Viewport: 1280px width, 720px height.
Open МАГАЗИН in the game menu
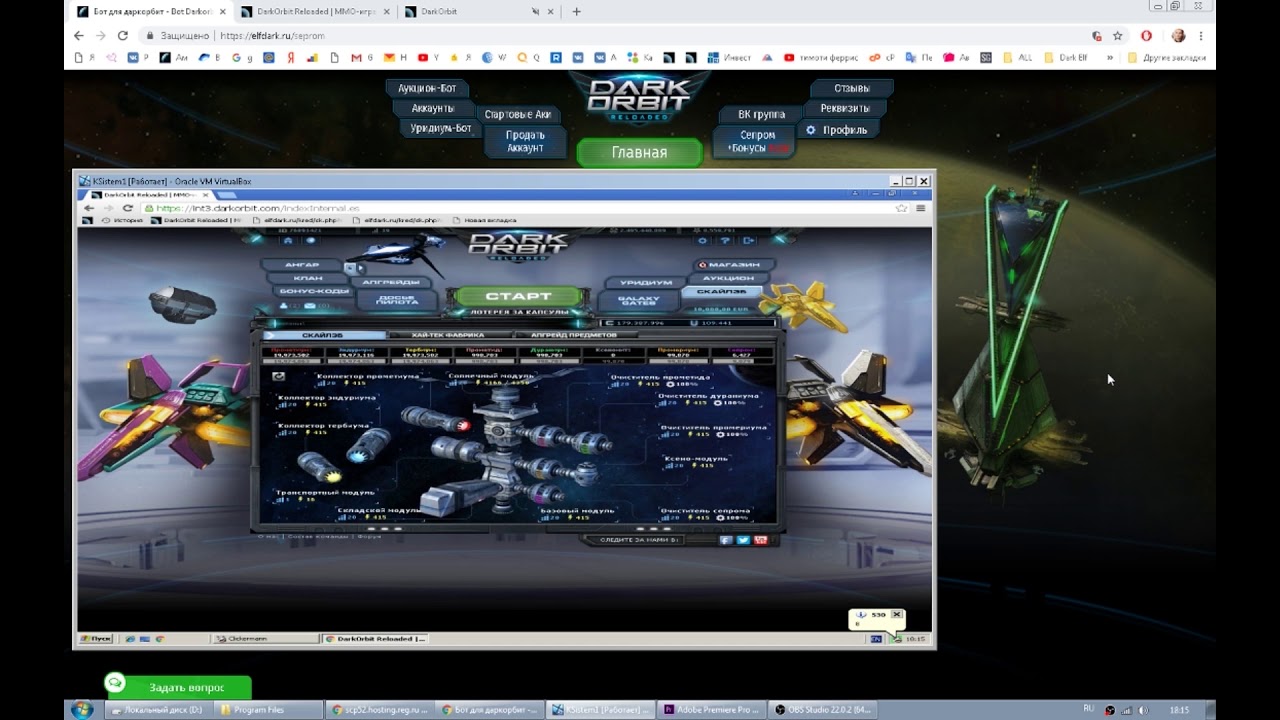(x=734, y=265)
